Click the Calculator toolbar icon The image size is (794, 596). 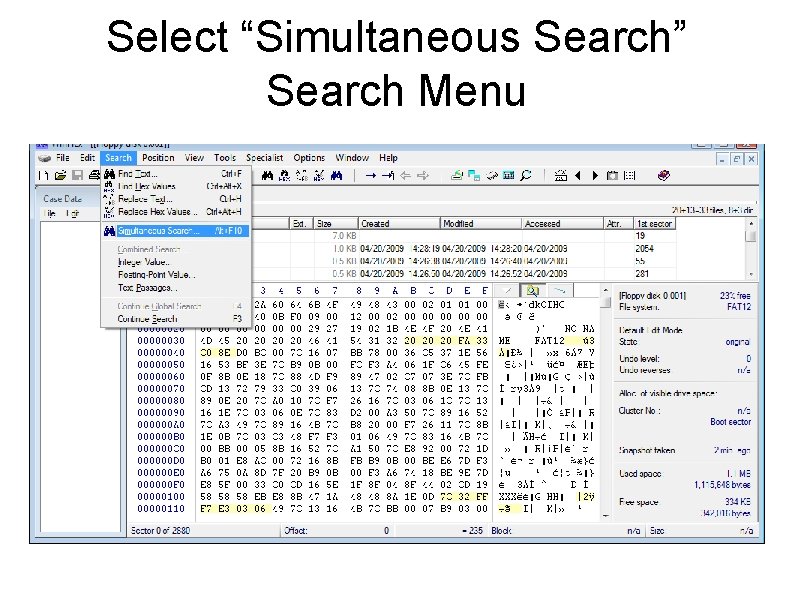pos(508,176)
